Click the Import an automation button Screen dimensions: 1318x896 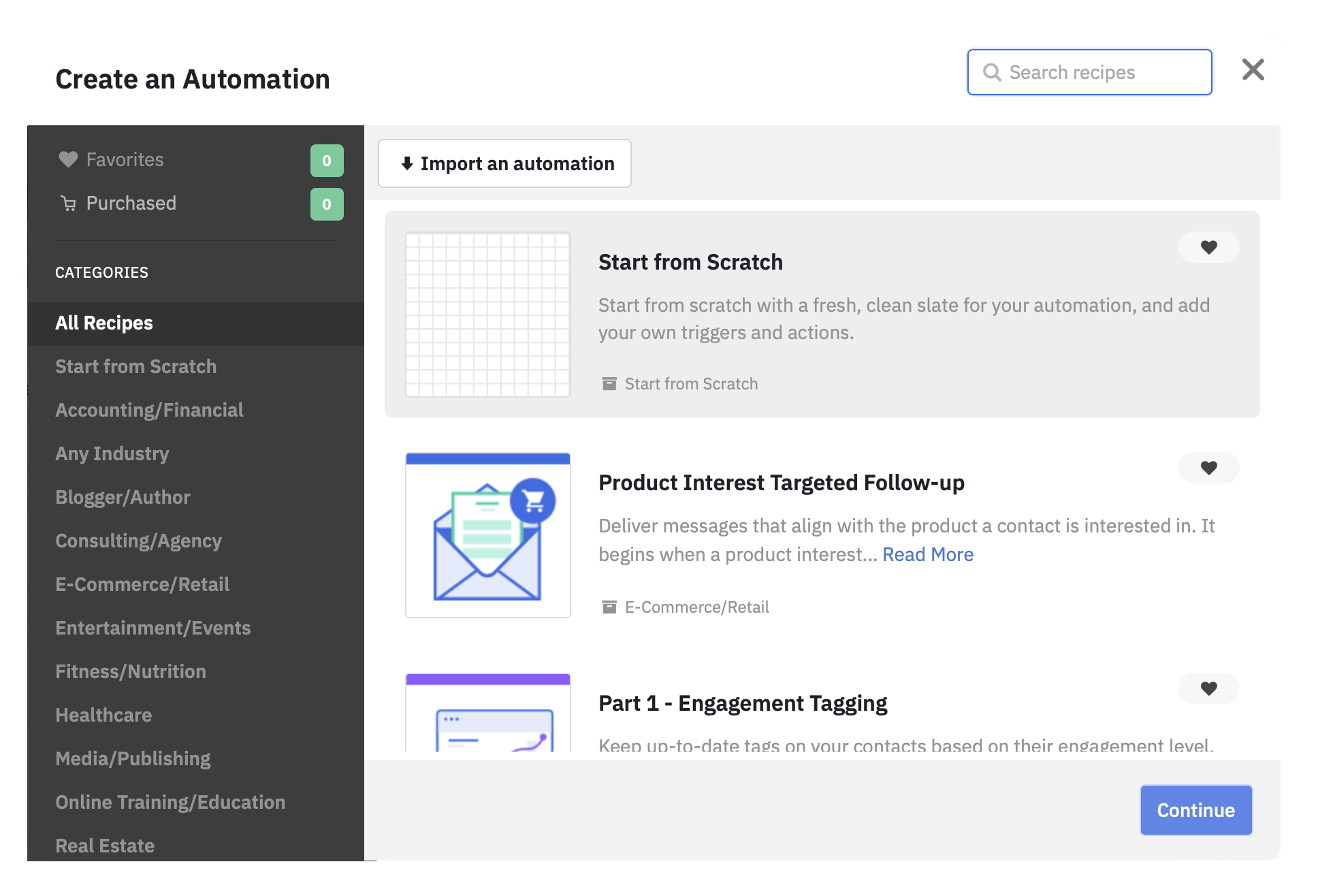(504, 163)
